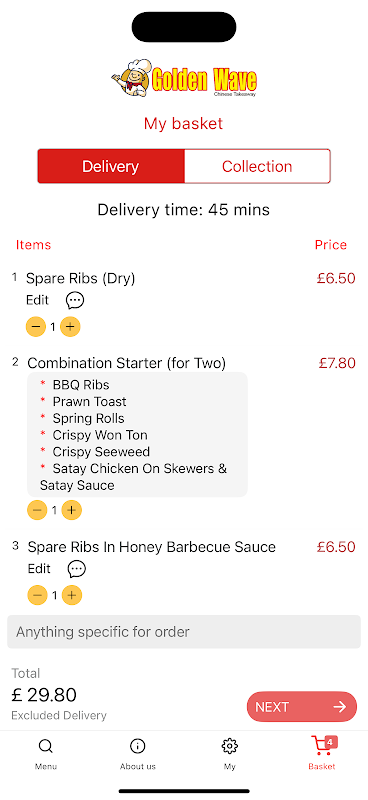368x800 pixels.
Task: Open the Menu search tab
Action: [46, 754]
